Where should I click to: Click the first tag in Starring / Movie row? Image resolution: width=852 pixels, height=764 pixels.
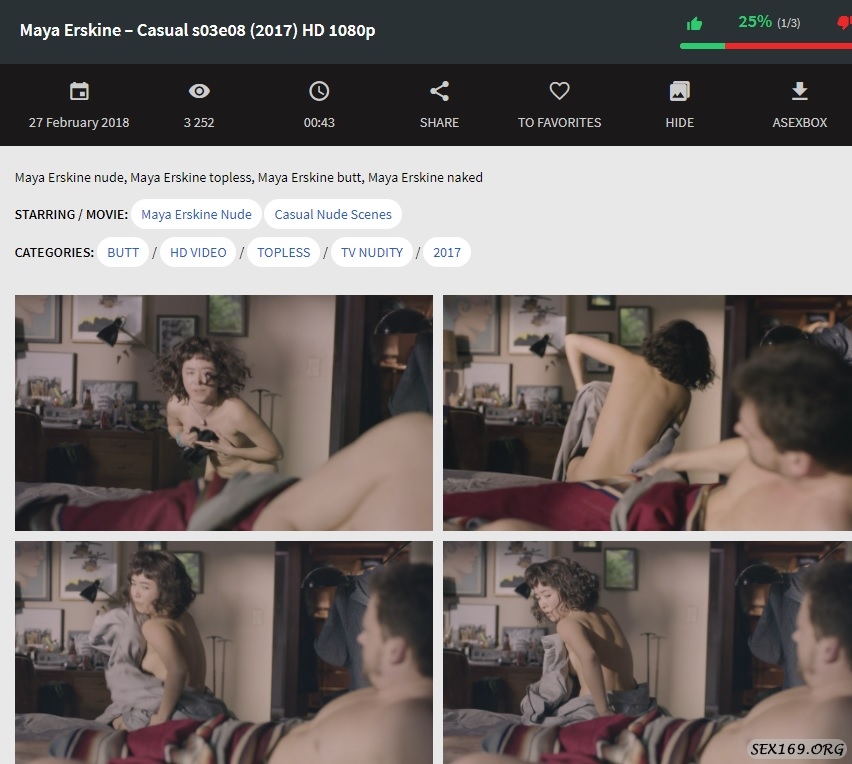(x=196, y=214)
